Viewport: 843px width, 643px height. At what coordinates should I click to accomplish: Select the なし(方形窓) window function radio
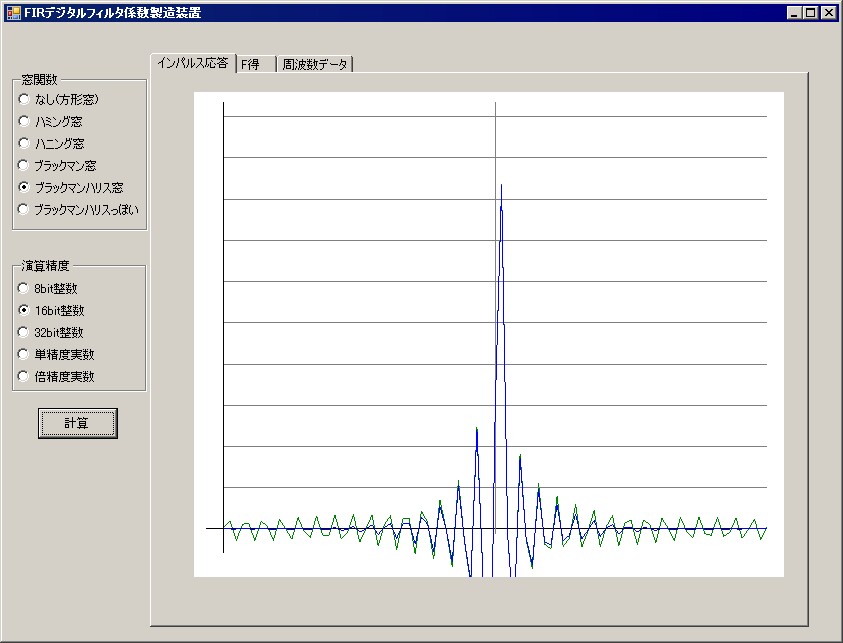tap(59, 99)
